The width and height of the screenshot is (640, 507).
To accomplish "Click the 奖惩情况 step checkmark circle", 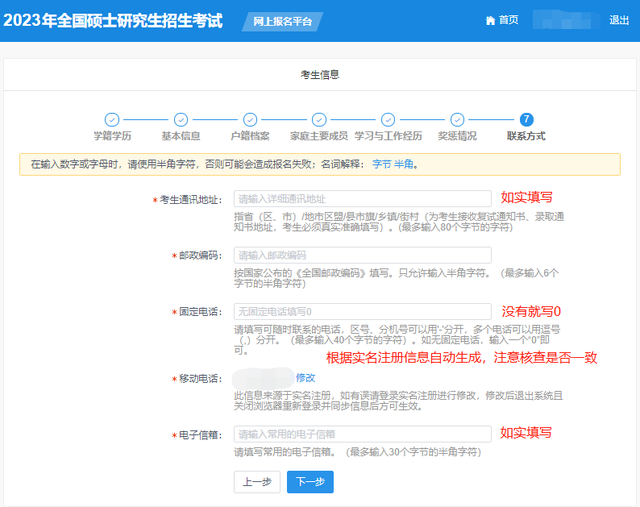I will click(457, 120).
